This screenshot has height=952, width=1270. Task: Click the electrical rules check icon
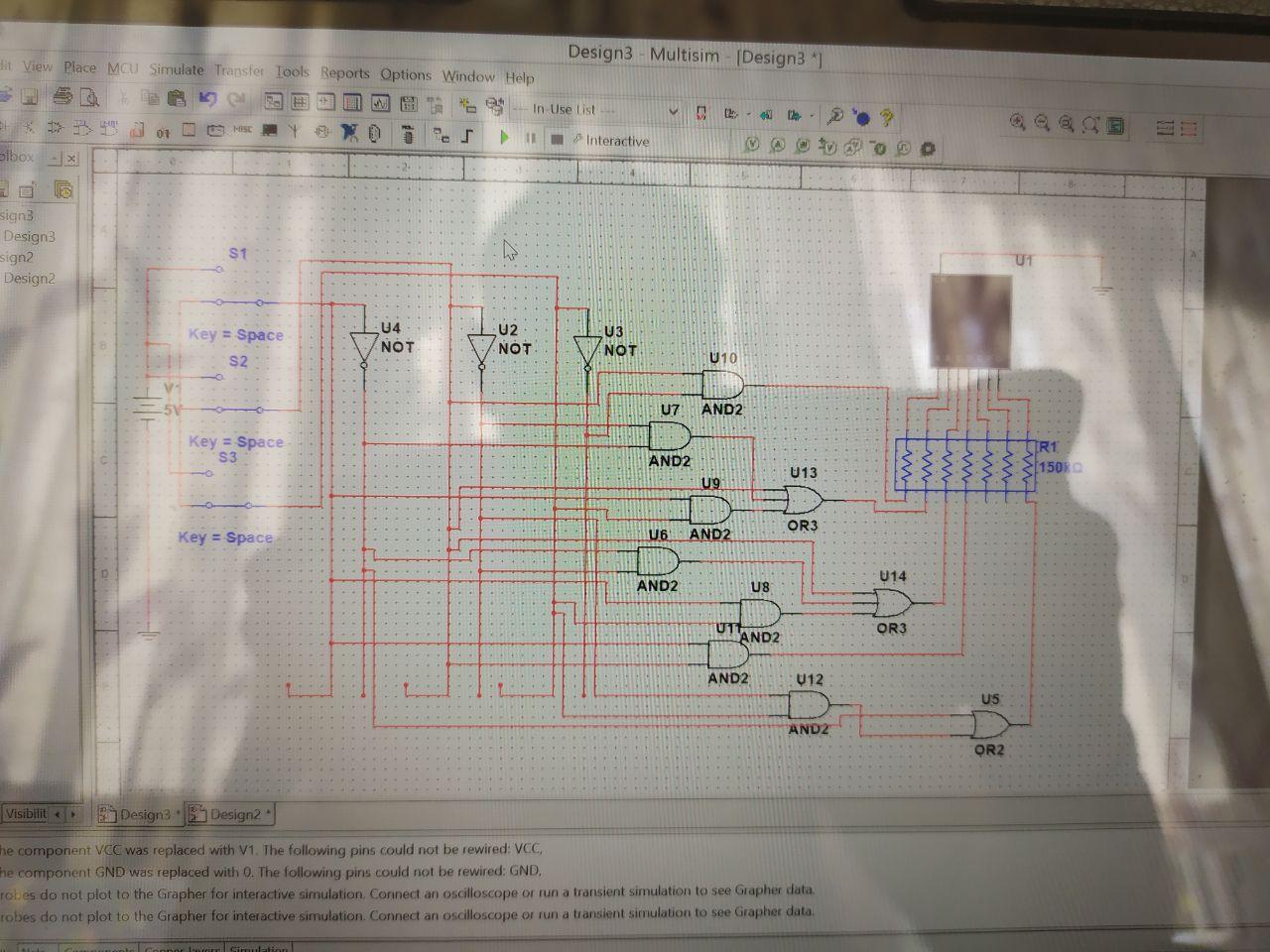point(701,112)
